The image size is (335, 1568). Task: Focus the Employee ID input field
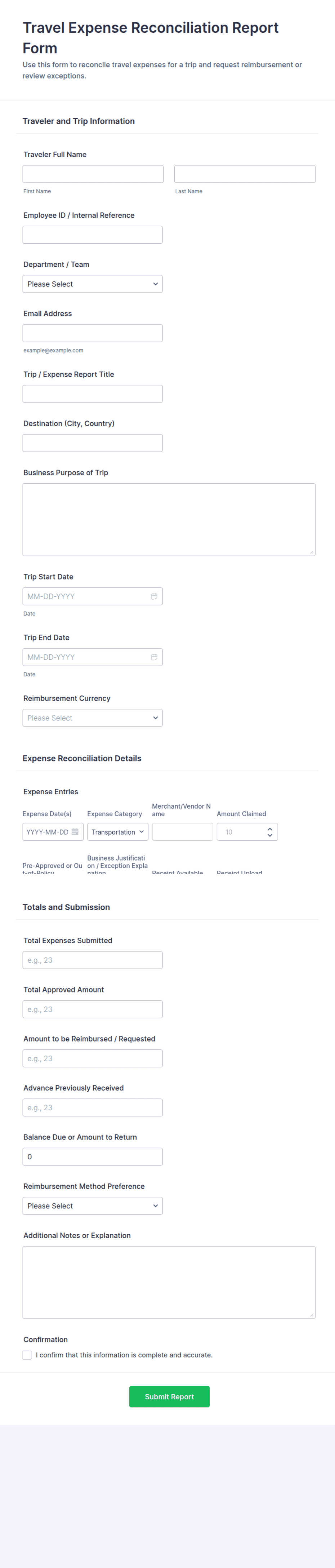coord(93,235)
